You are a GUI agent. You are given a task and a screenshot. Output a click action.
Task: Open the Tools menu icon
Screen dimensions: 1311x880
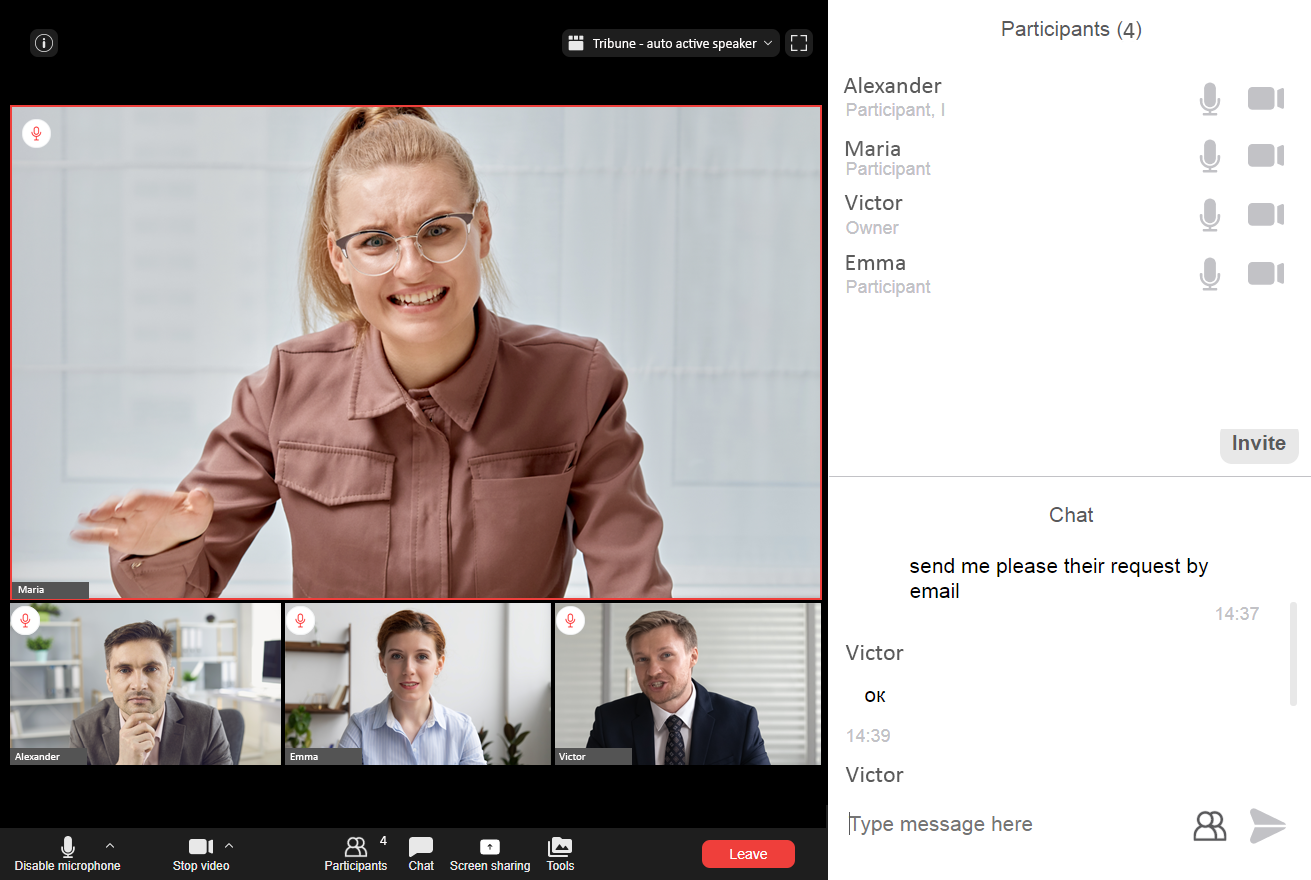560,854
